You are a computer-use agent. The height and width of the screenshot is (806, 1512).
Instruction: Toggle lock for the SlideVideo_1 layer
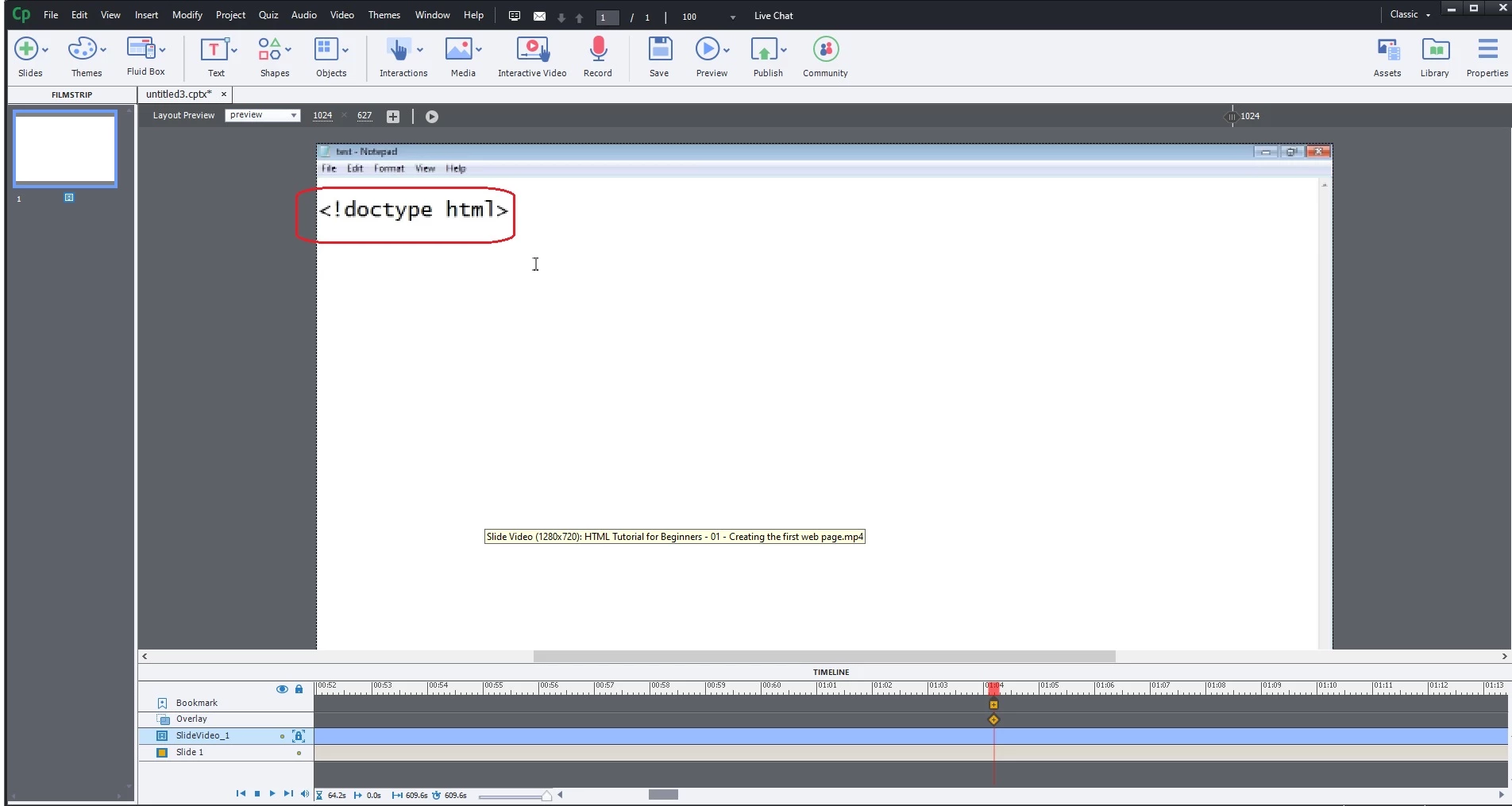pos(299,736)
